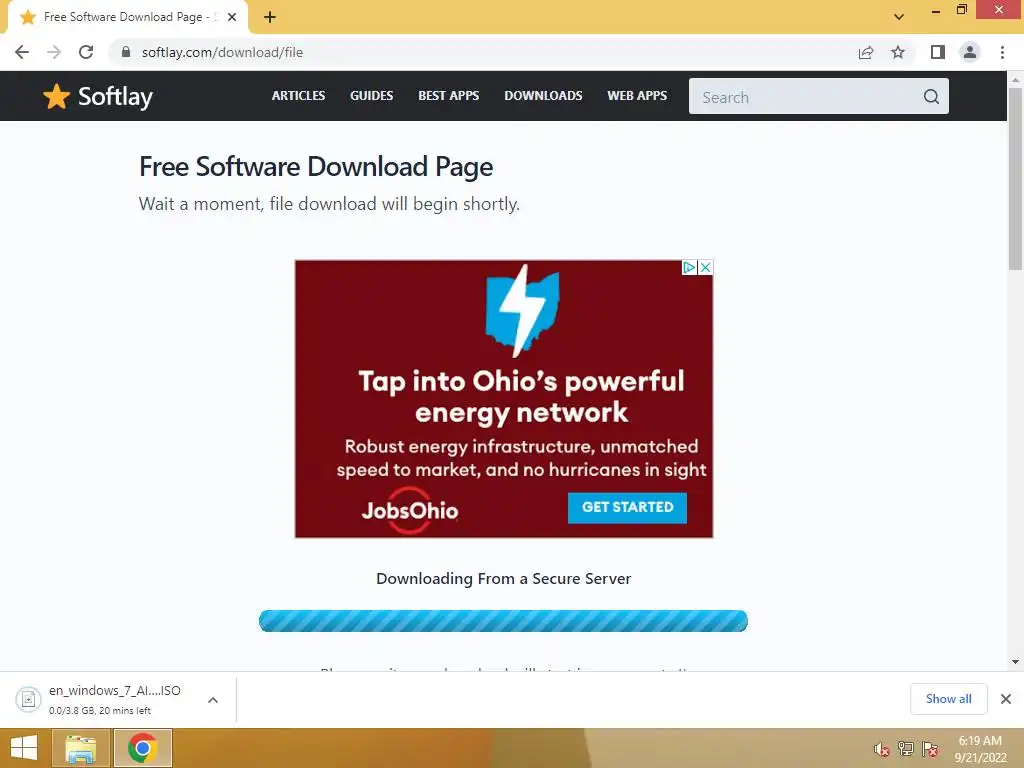This screenshot has width=1024, height=768.
Task: Click Show all downloads button
Action: click(948, 699)
